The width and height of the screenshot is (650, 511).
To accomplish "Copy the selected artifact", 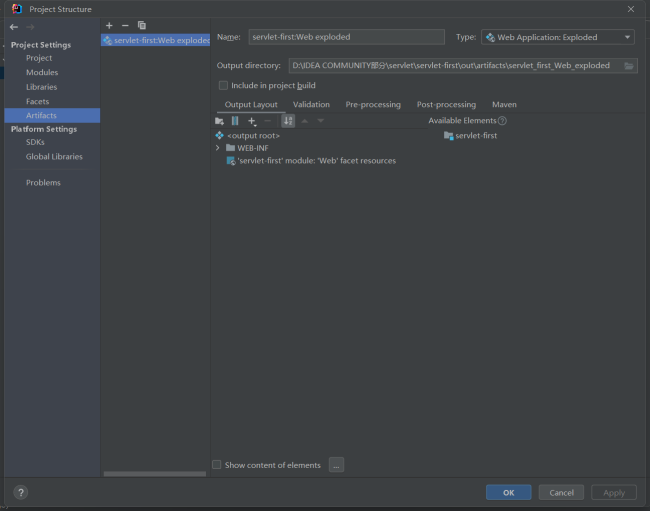I will pyautogui.click(x=142, y=26).
